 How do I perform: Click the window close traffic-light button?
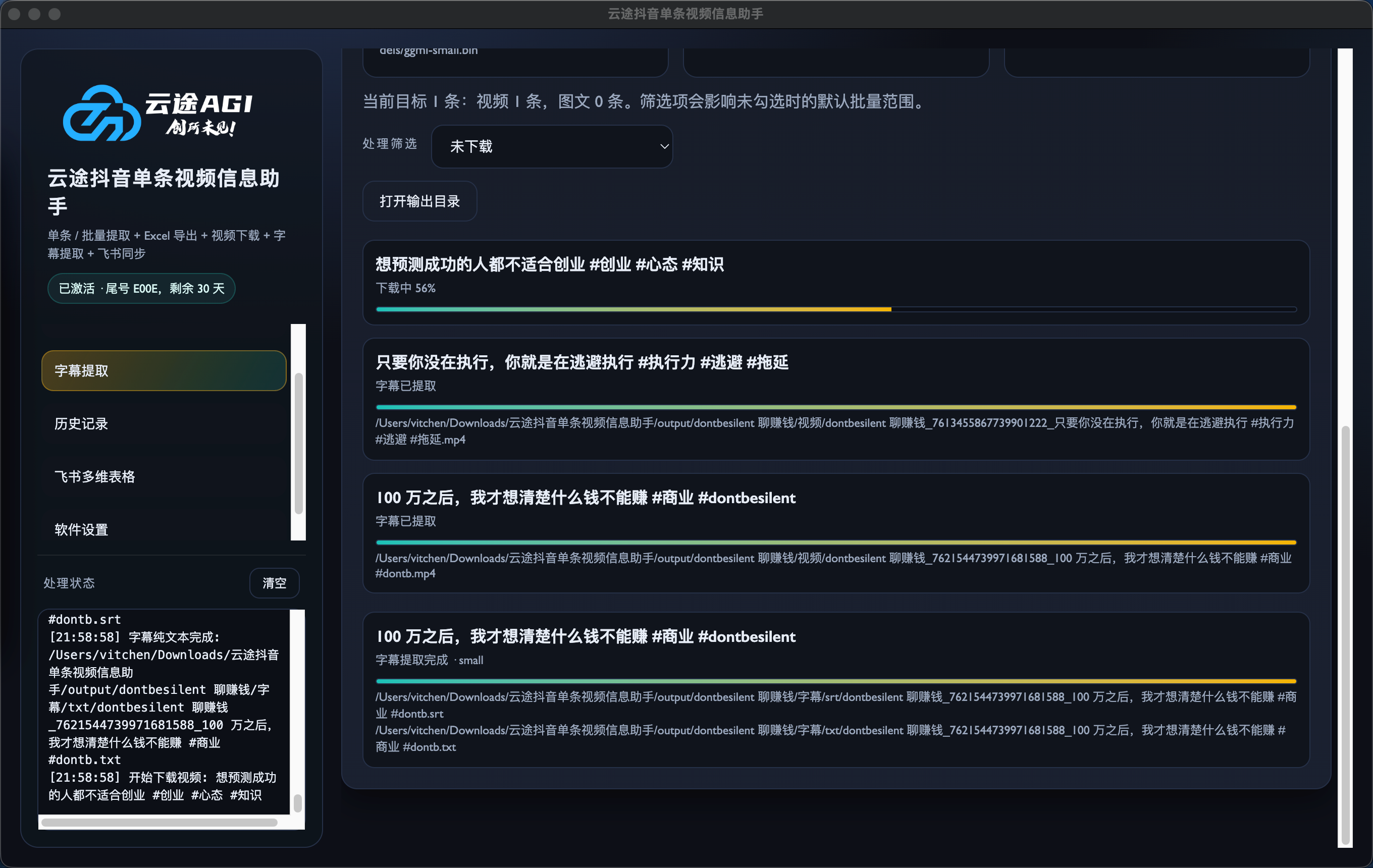point(15,14)
